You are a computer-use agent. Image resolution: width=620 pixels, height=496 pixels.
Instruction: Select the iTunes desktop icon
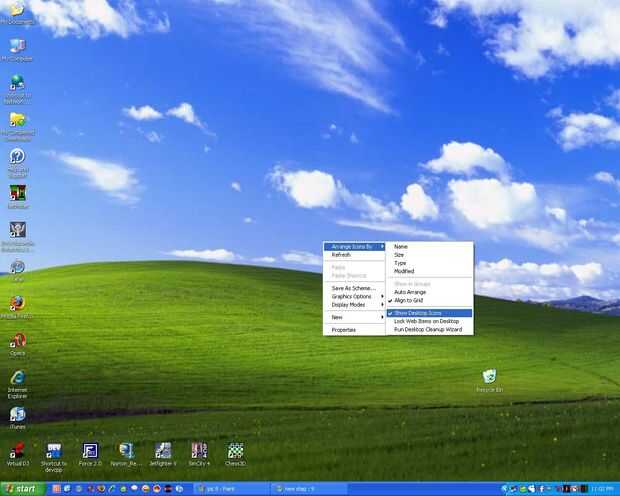pyautogui.click(x=18, y=418)
